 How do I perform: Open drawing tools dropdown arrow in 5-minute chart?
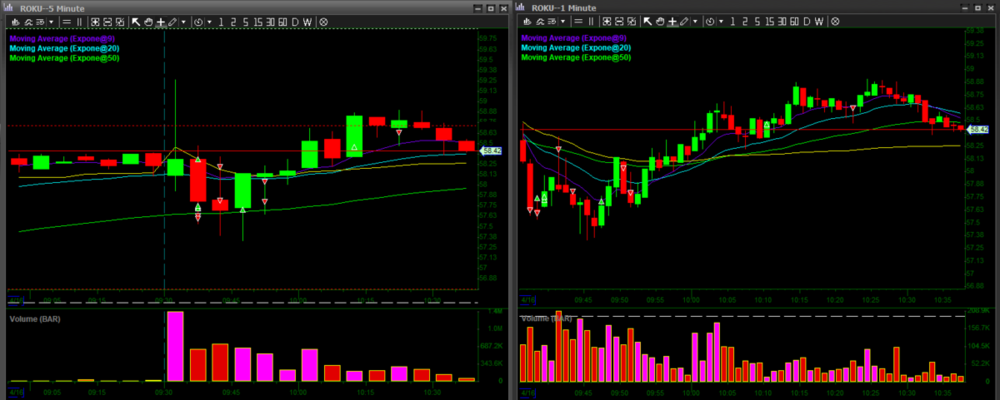click(x=183, y=22)
